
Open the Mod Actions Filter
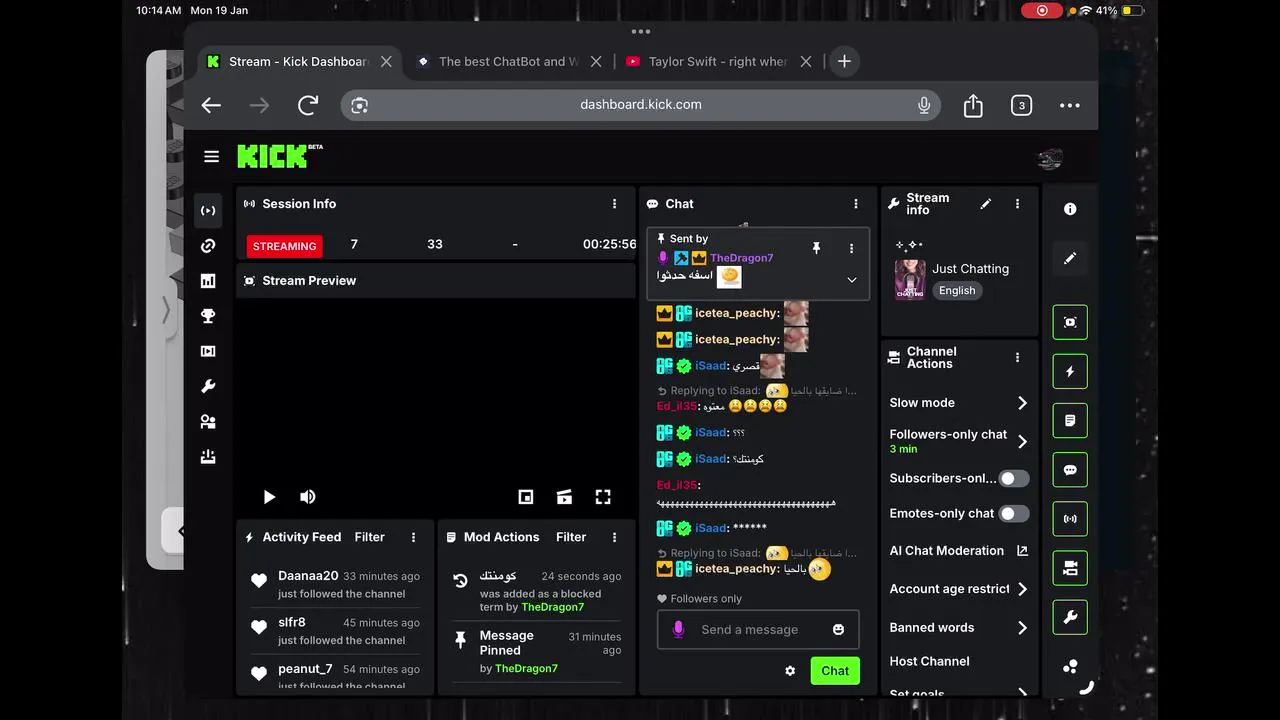pyautogui.click(x=571, y=537)
